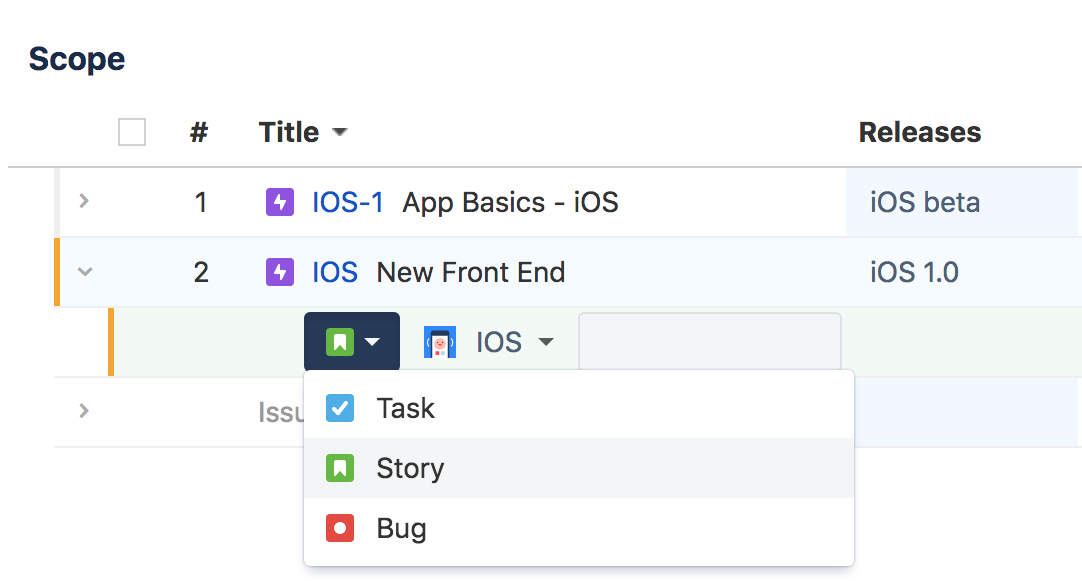Click the Releases column header
The width and height of the screenshot is (1082, 584).
click(x=919, y=132)
